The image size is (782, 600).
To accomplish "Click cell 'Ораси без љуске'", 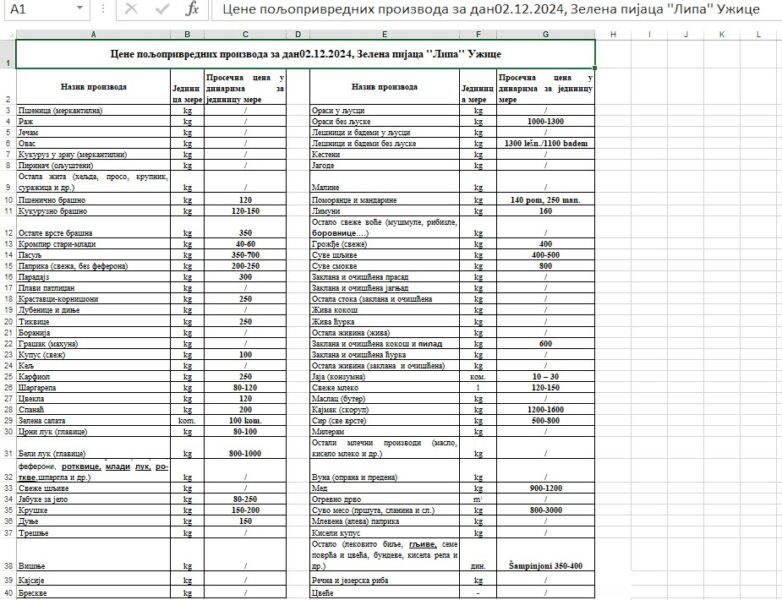I will point(385,121).
